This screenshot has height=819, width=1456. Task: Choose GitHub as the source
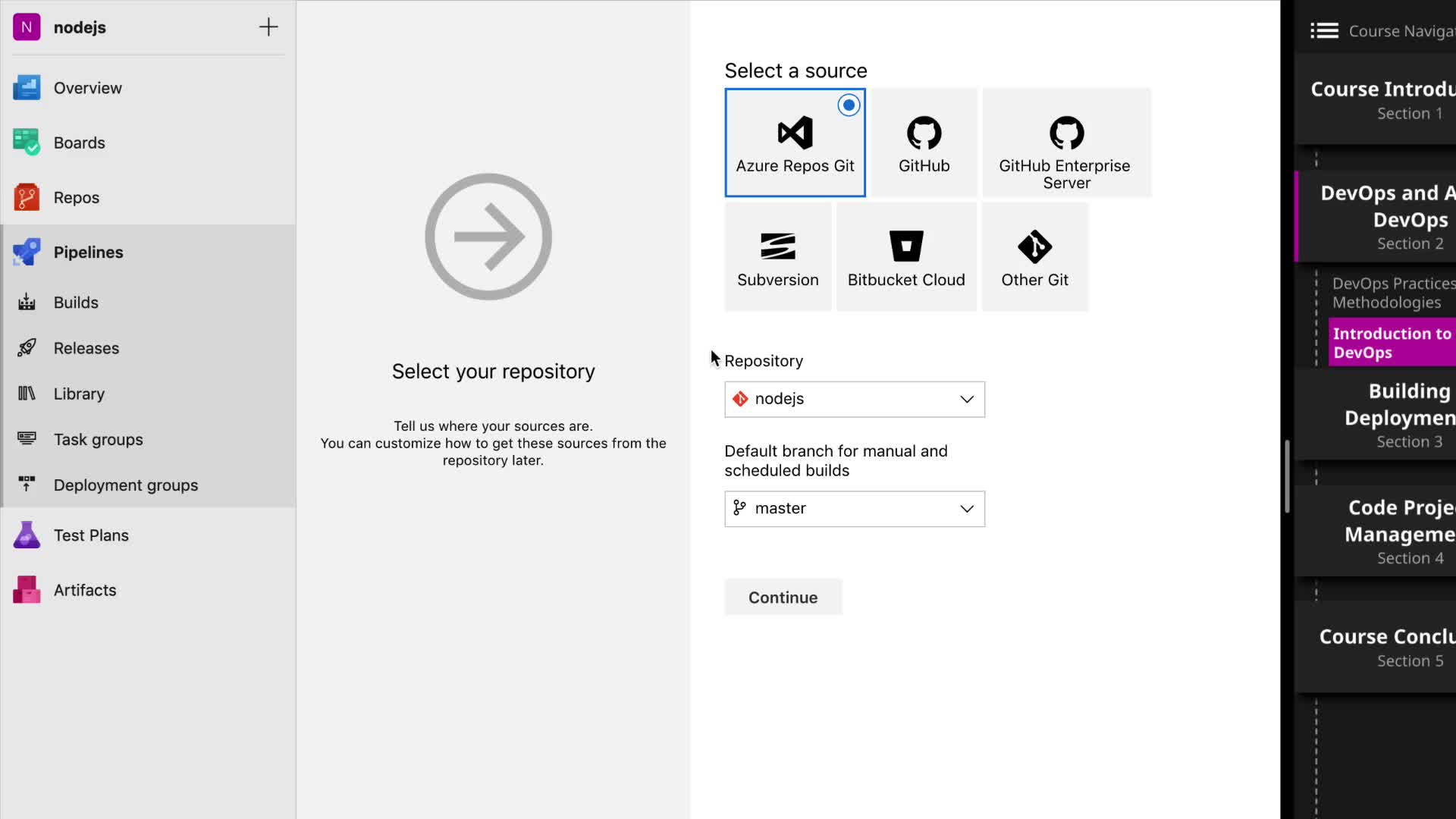[x=924, y=143]
